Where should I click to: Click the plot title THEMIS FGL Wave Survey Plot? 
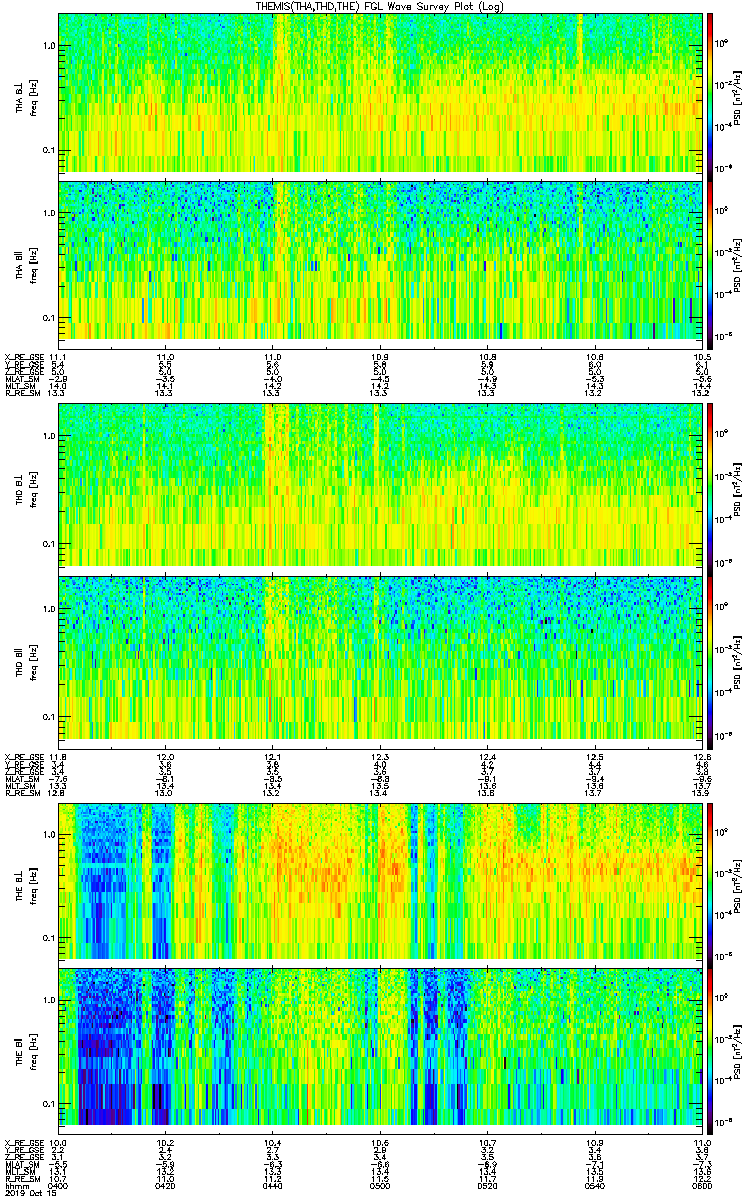pos(380,6)
